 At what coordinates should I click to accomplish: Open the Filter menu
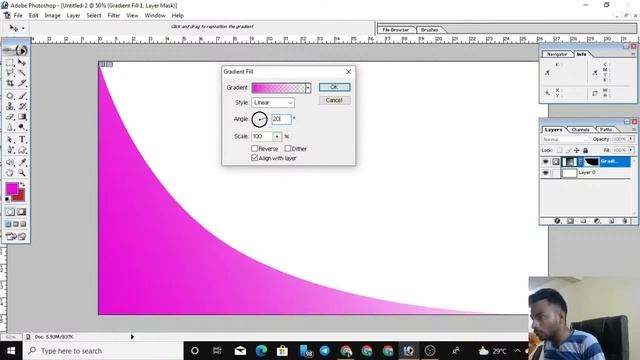pos(114,15)
